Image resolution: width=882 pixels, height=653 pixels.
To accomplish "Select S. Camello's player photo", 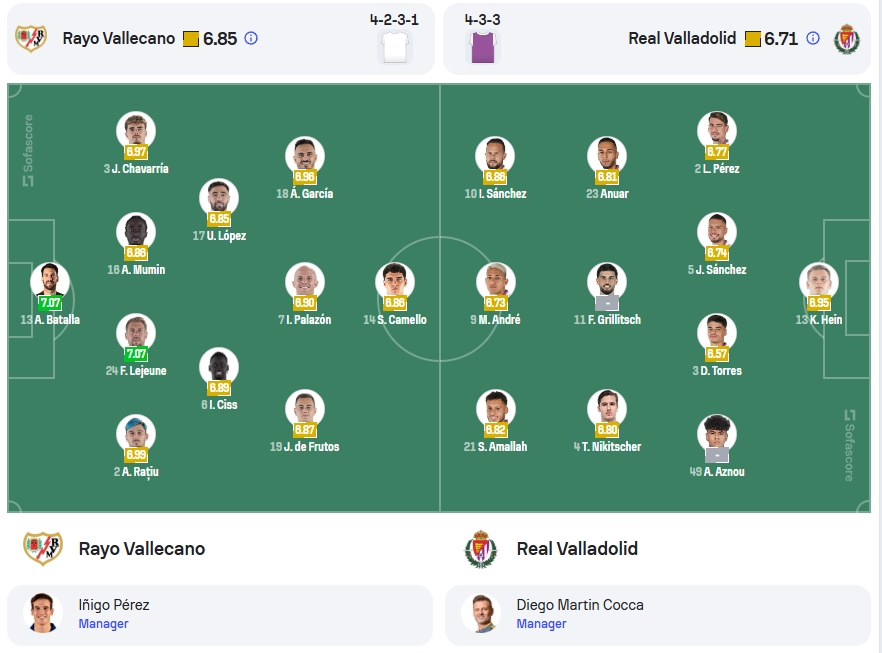I will pos(395,281).
